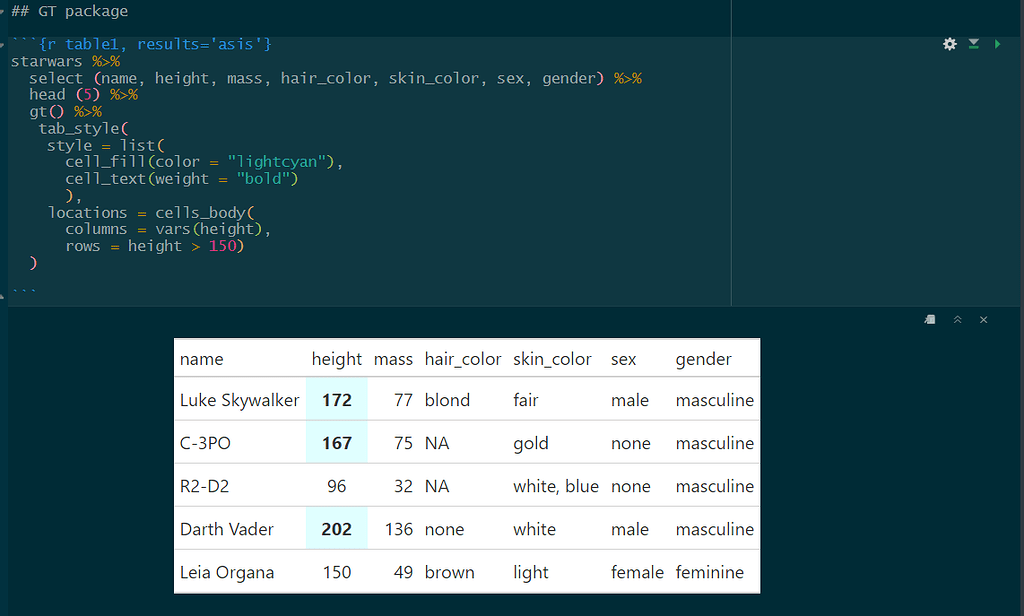
Task: Clear the chunk output with the X icon
Action: tap(983, 318)
